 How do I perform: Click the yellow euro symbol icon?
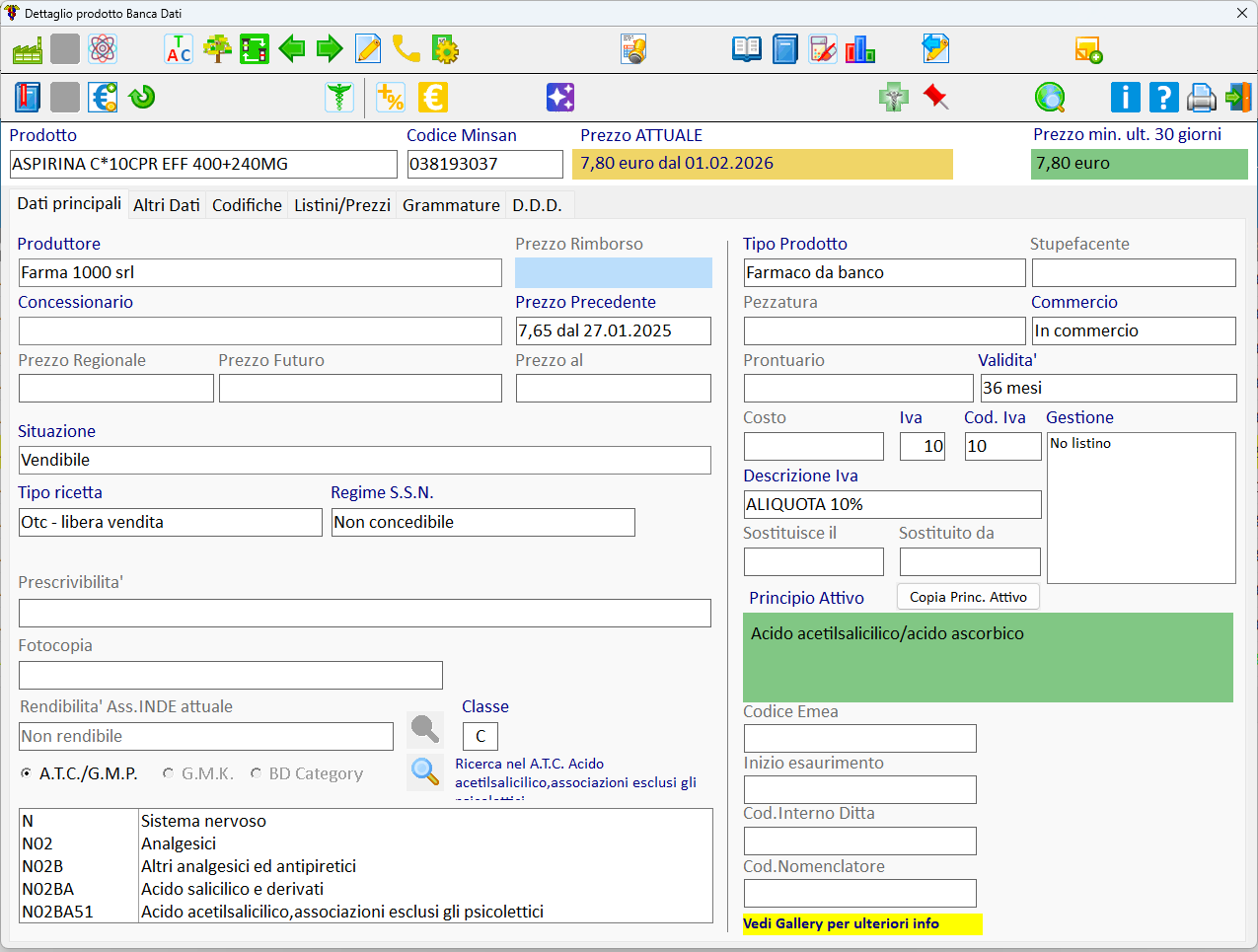tap(432, 97)
